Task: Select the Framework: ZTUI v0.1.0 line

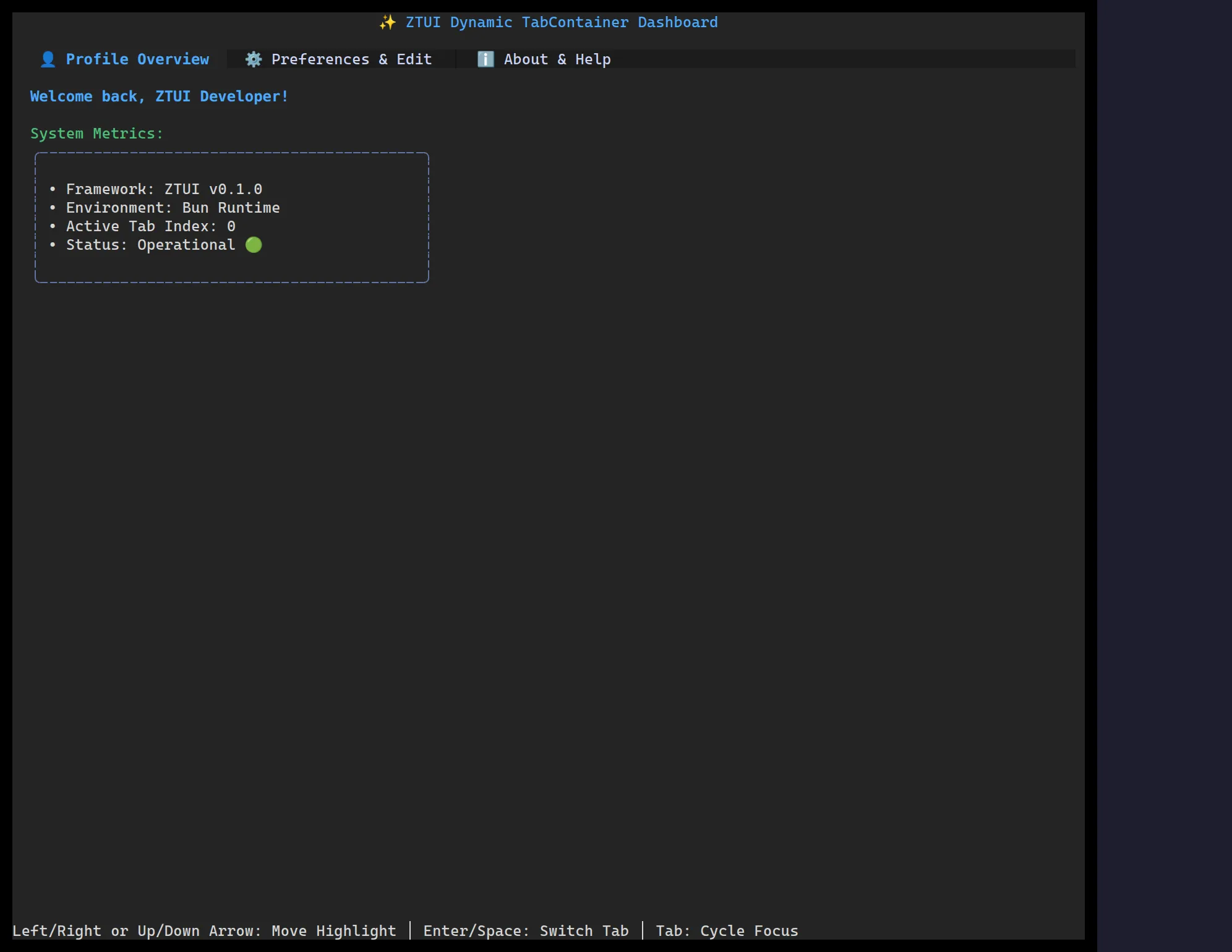Action: click(x=156, y=189)
